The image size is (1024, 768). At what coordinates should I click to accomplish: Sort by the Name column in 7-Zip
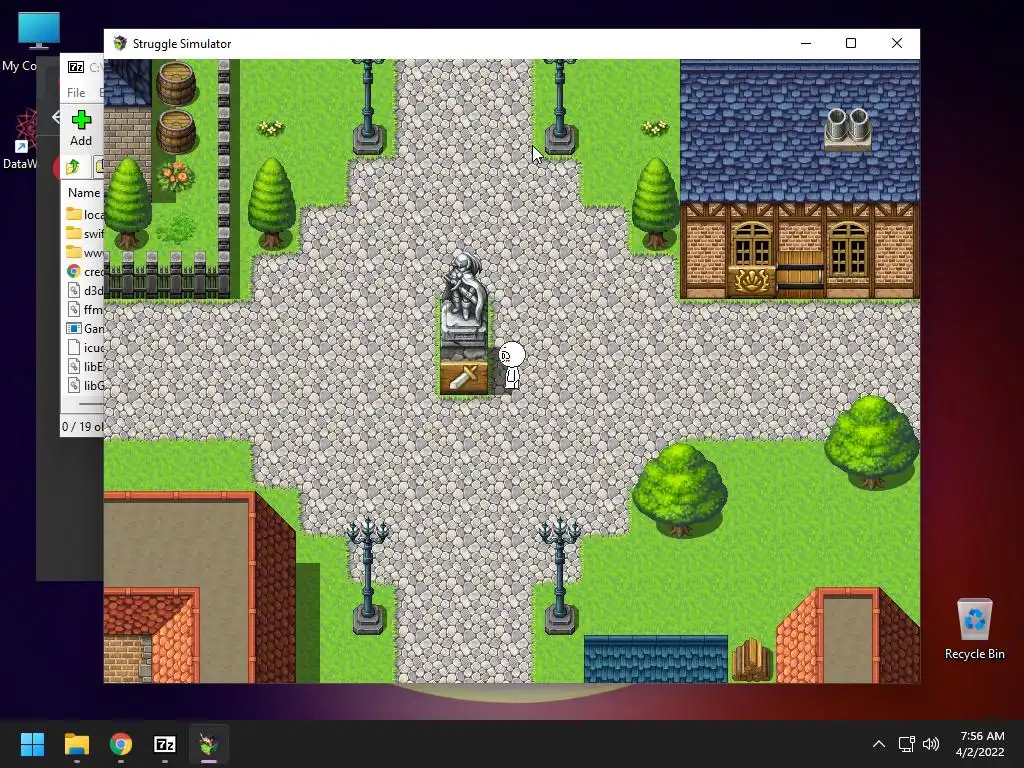pos(84,193)
